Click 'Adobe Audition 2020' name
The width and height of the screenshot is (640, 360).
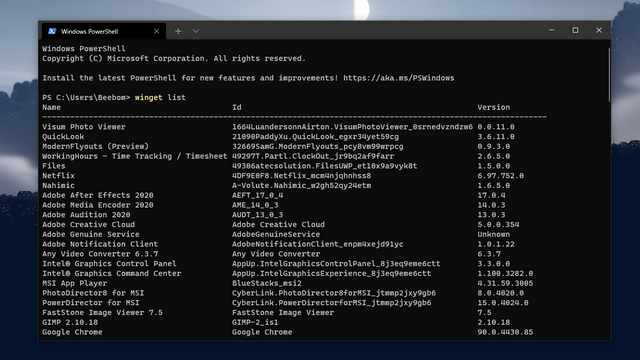(86, 215)
